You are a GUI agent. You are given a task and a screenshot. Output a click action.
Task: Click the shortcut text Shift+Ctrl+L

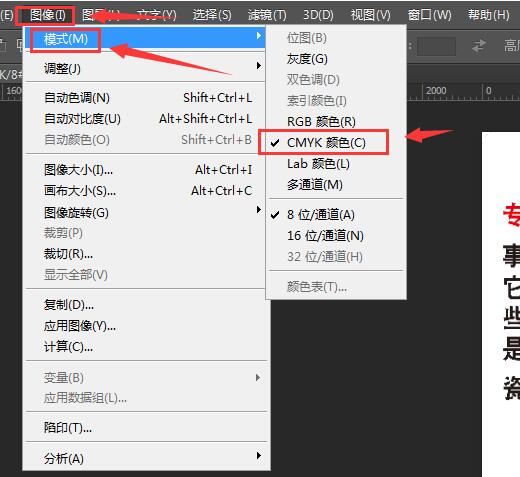pos(218,98)
